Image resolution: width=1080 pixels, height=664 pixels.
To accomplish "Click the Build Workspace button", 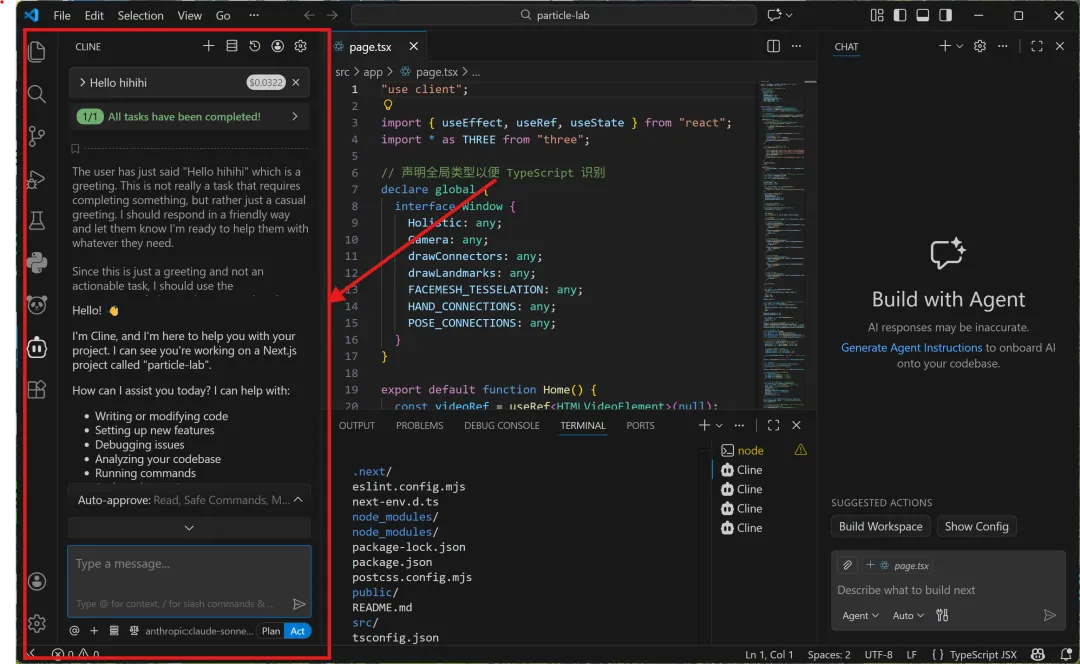I will click(x=880, y=526).
